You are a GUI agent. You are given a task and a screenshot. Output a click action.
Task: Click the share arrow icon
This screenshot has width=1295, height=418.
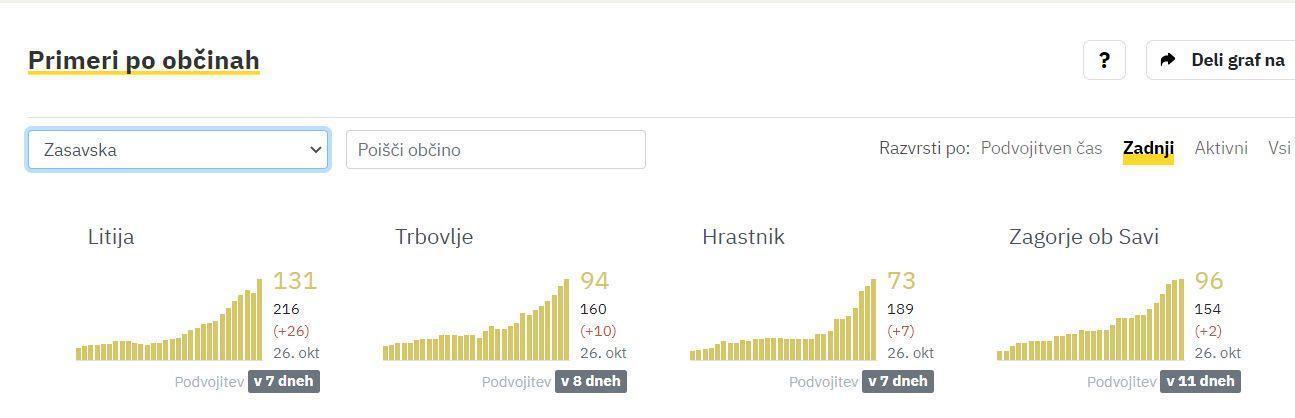[1167, 60]
